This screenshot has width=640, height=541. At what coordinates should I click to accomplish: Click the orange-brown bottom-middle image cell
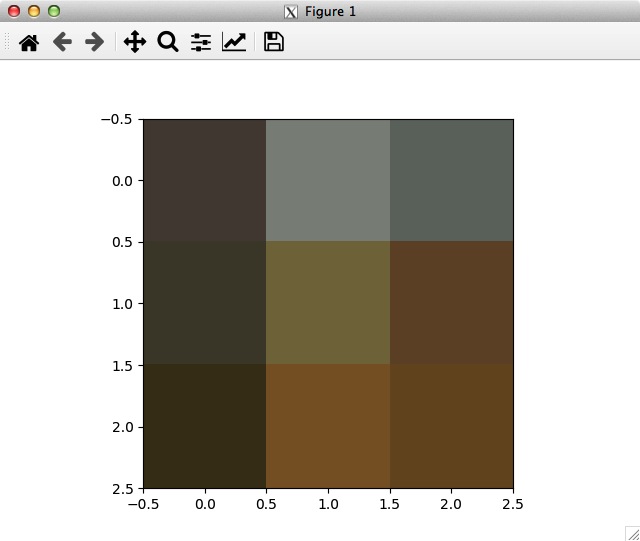point(328,426)
